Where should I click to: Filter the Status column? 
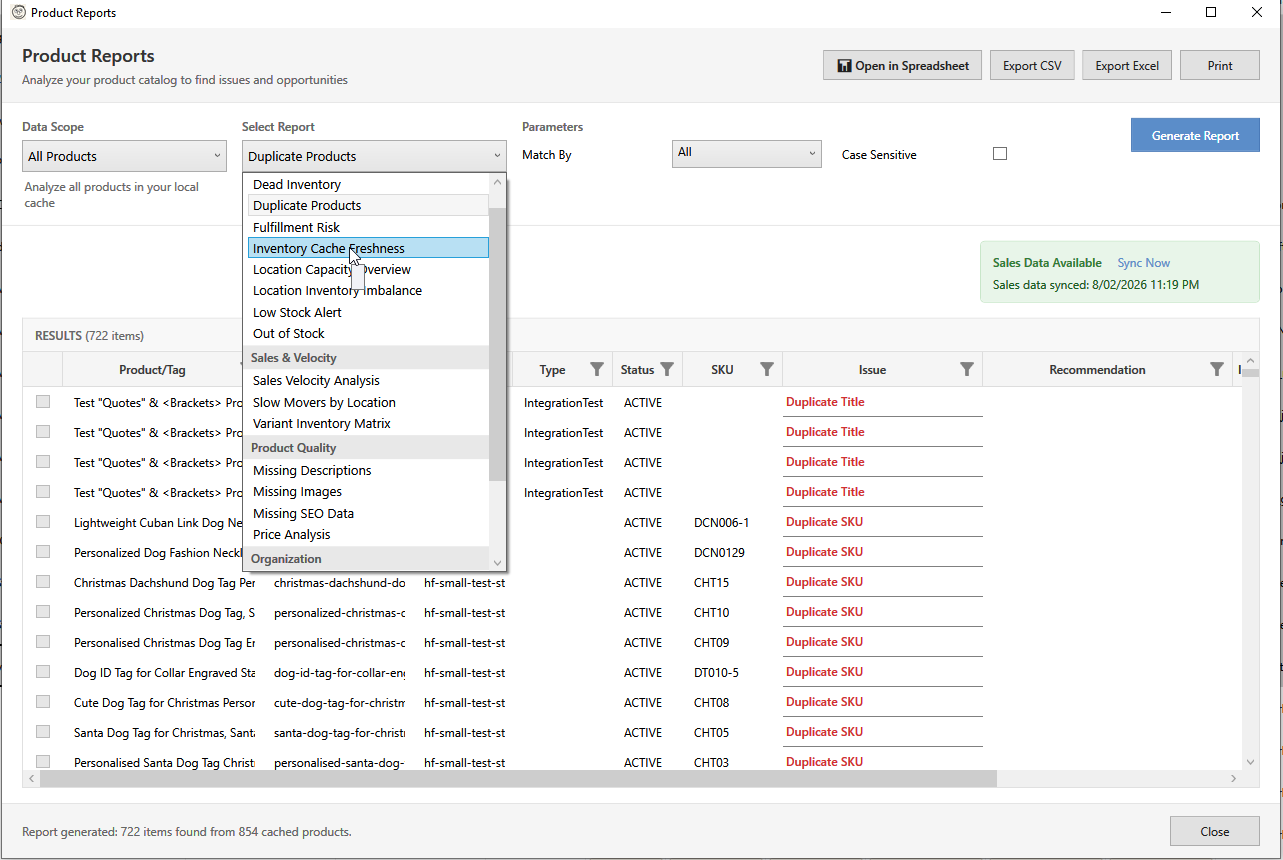(667, 369)
